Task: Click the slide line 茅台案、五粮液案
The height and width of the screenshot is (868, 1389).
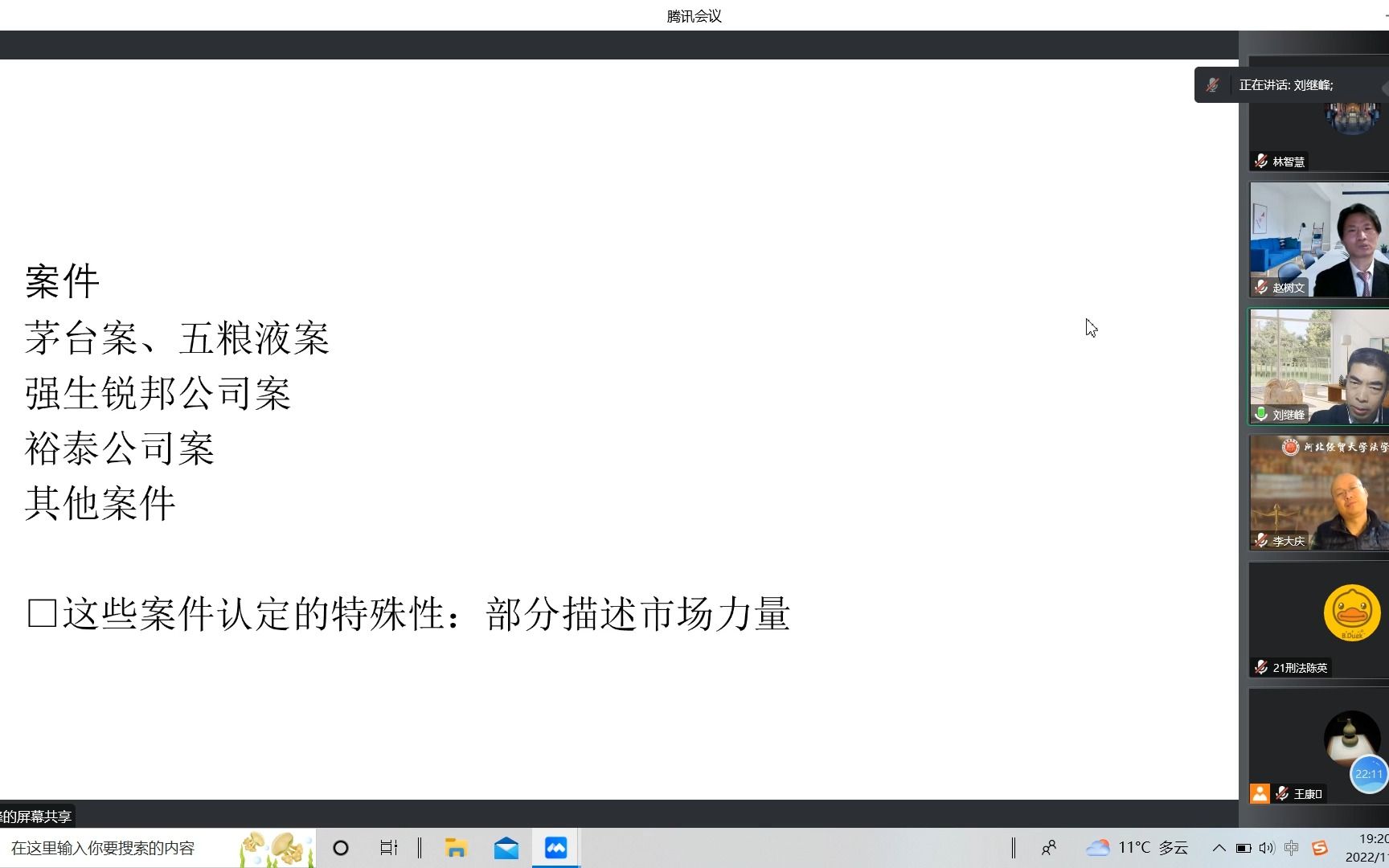Action: click(177, 338)
